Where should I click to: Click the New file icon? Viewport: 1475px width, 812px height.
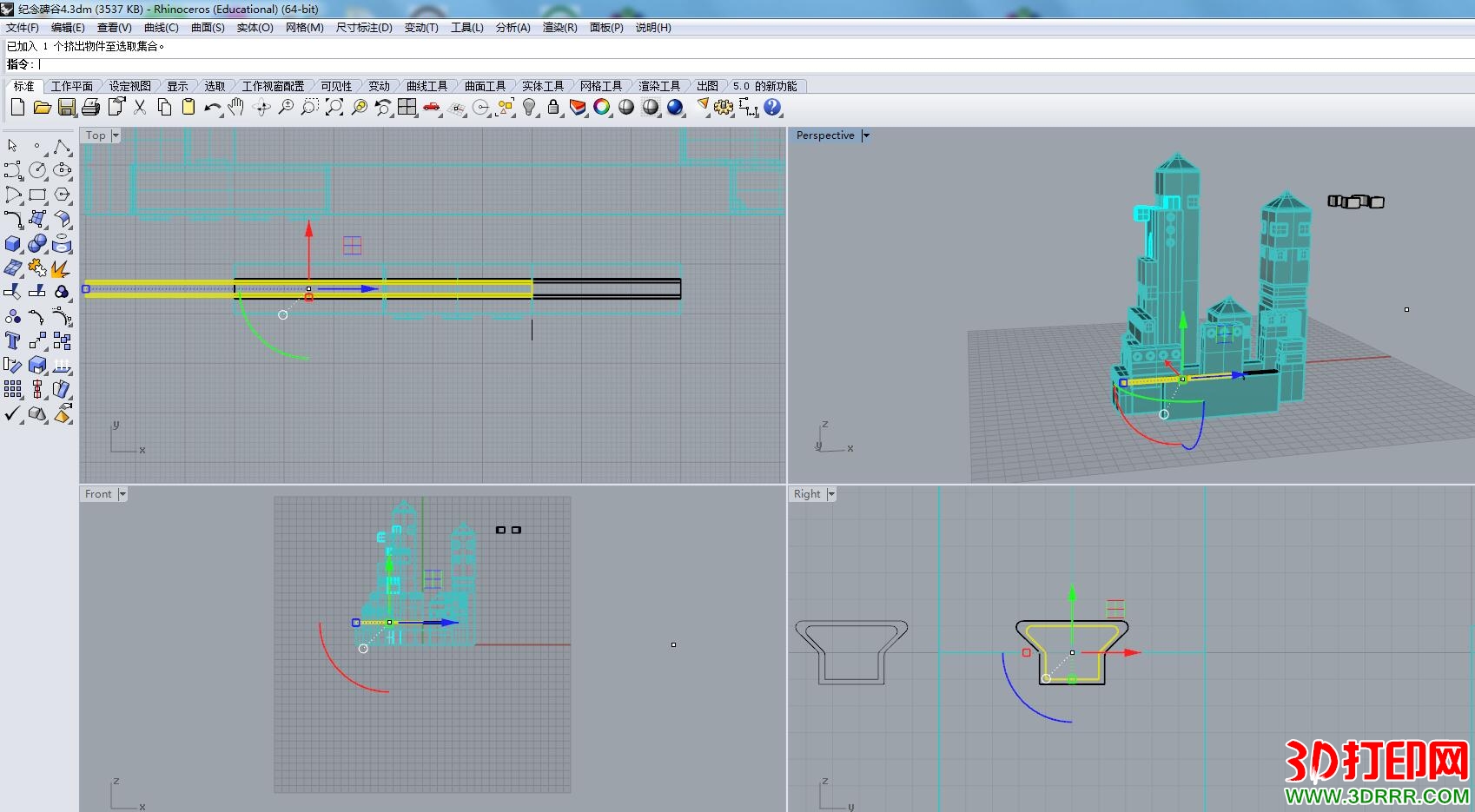pyautogui.click(x=17, y=107)
